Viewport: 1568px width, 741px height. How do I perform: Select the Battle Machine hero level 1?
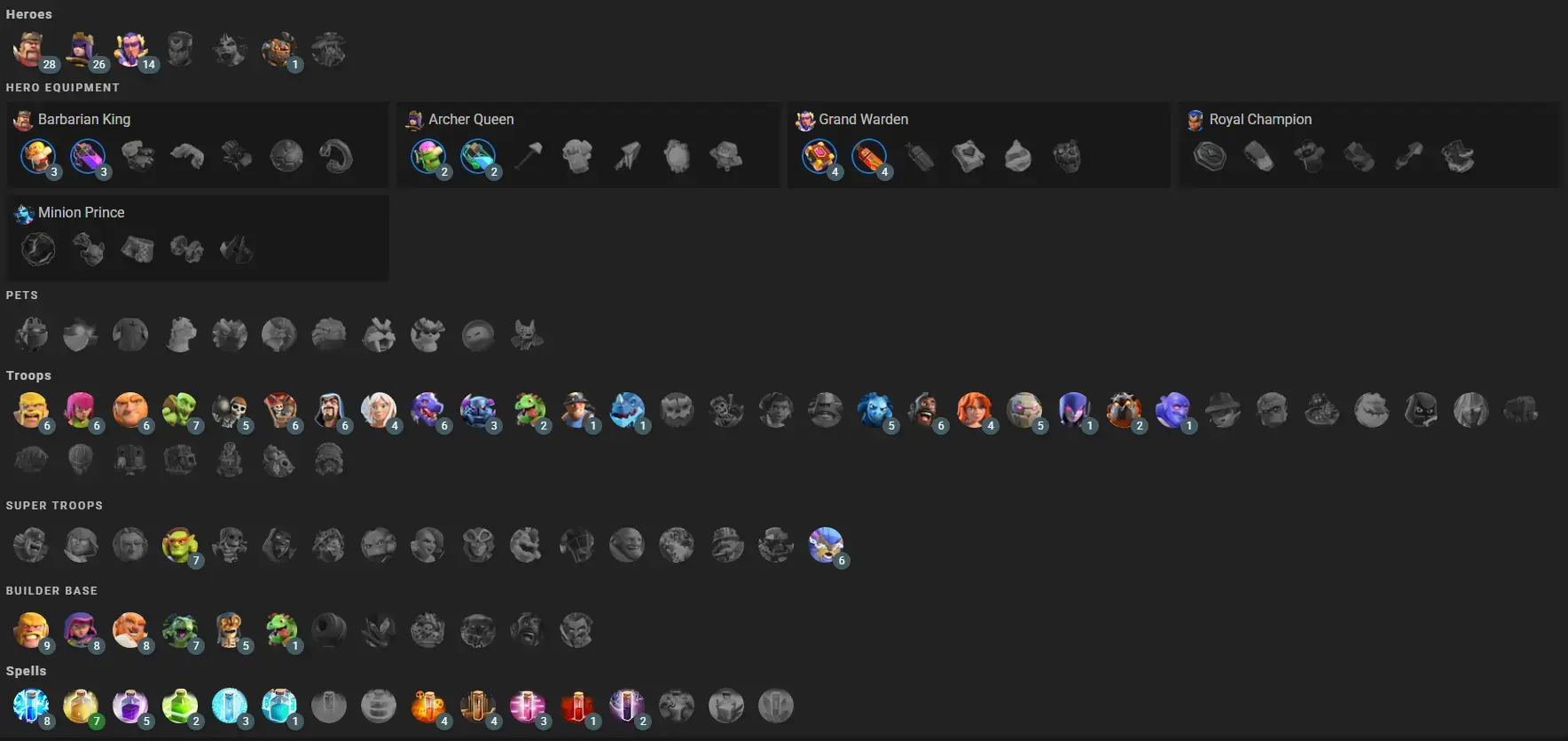pos(279,49)
